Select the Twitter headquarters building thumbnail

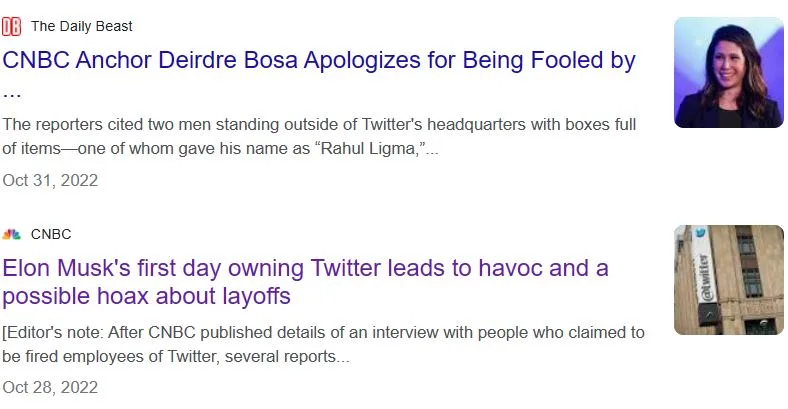[728, 280]
